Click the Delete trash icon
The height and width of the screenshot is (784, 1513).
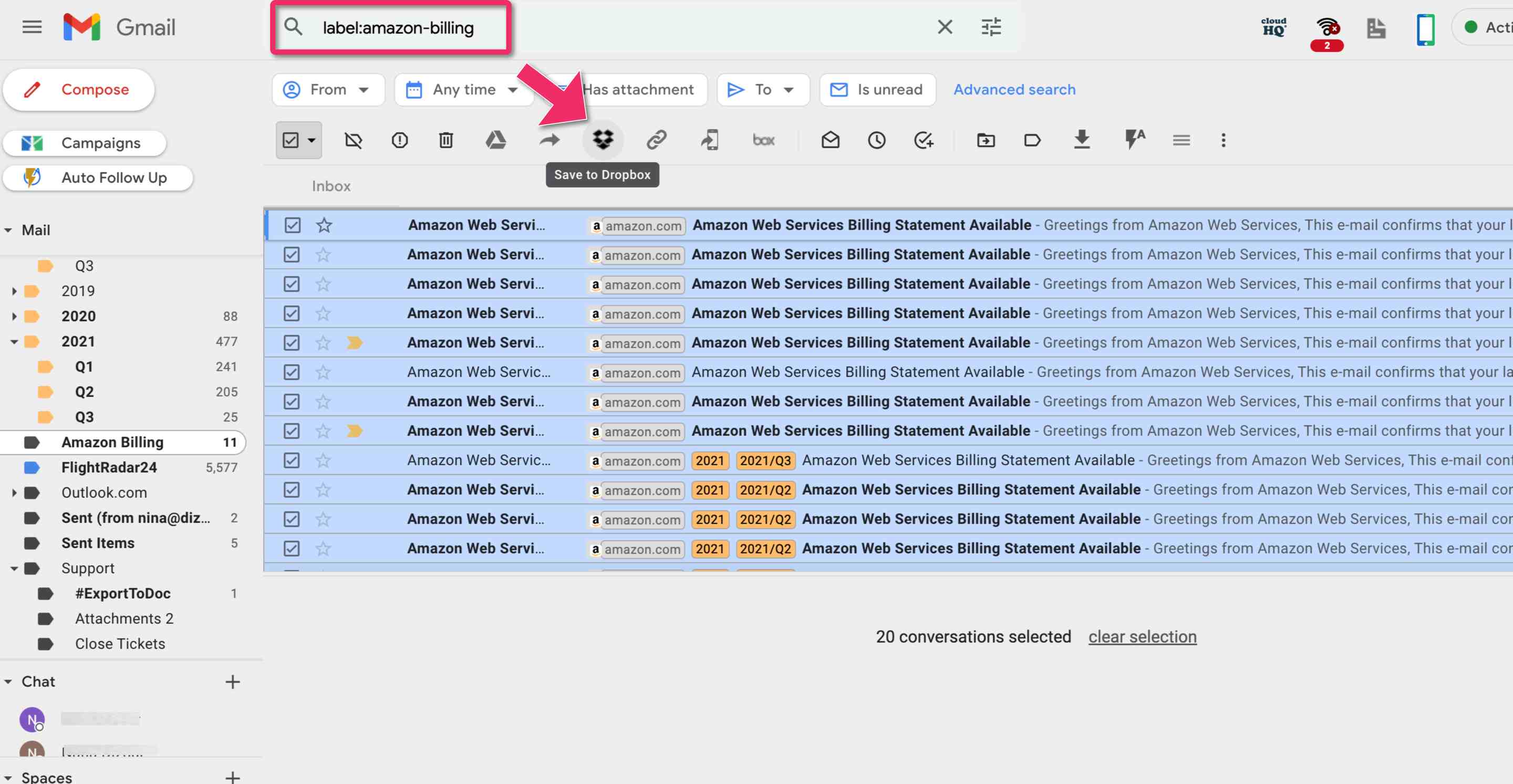point(446,140)
